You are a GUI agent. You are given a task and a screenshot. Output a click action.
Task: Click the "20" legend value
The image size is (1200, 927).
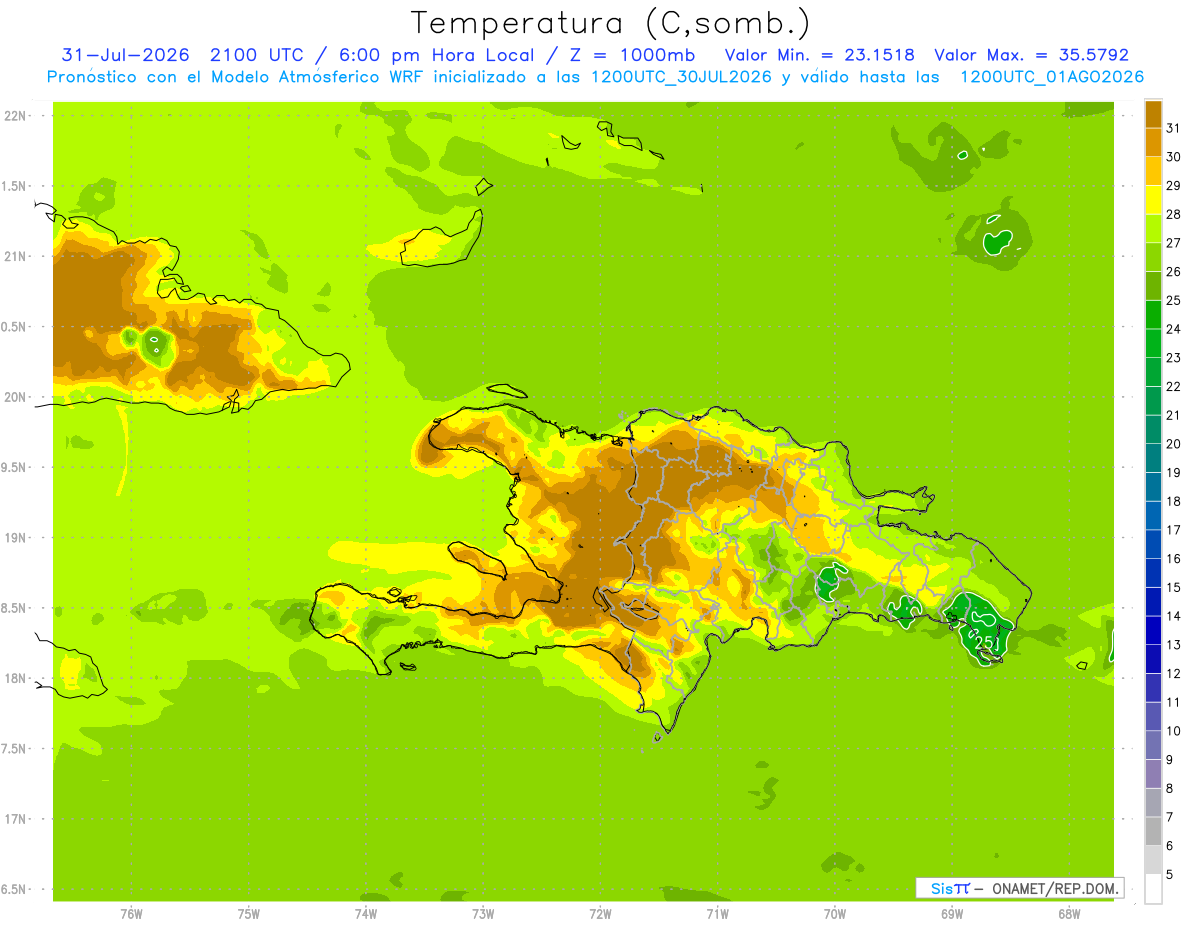pos(1174,444)
